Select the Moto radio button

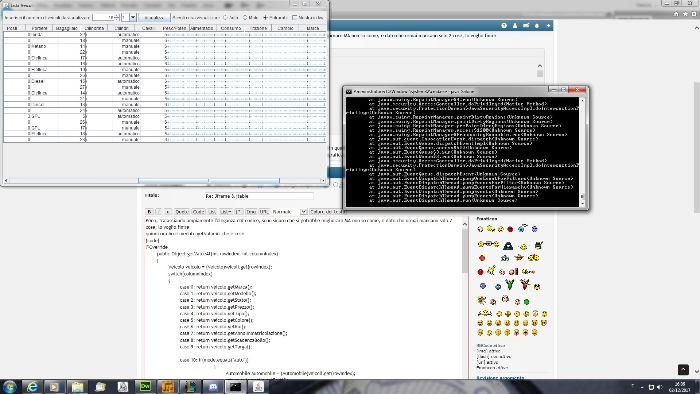point(245,17)
